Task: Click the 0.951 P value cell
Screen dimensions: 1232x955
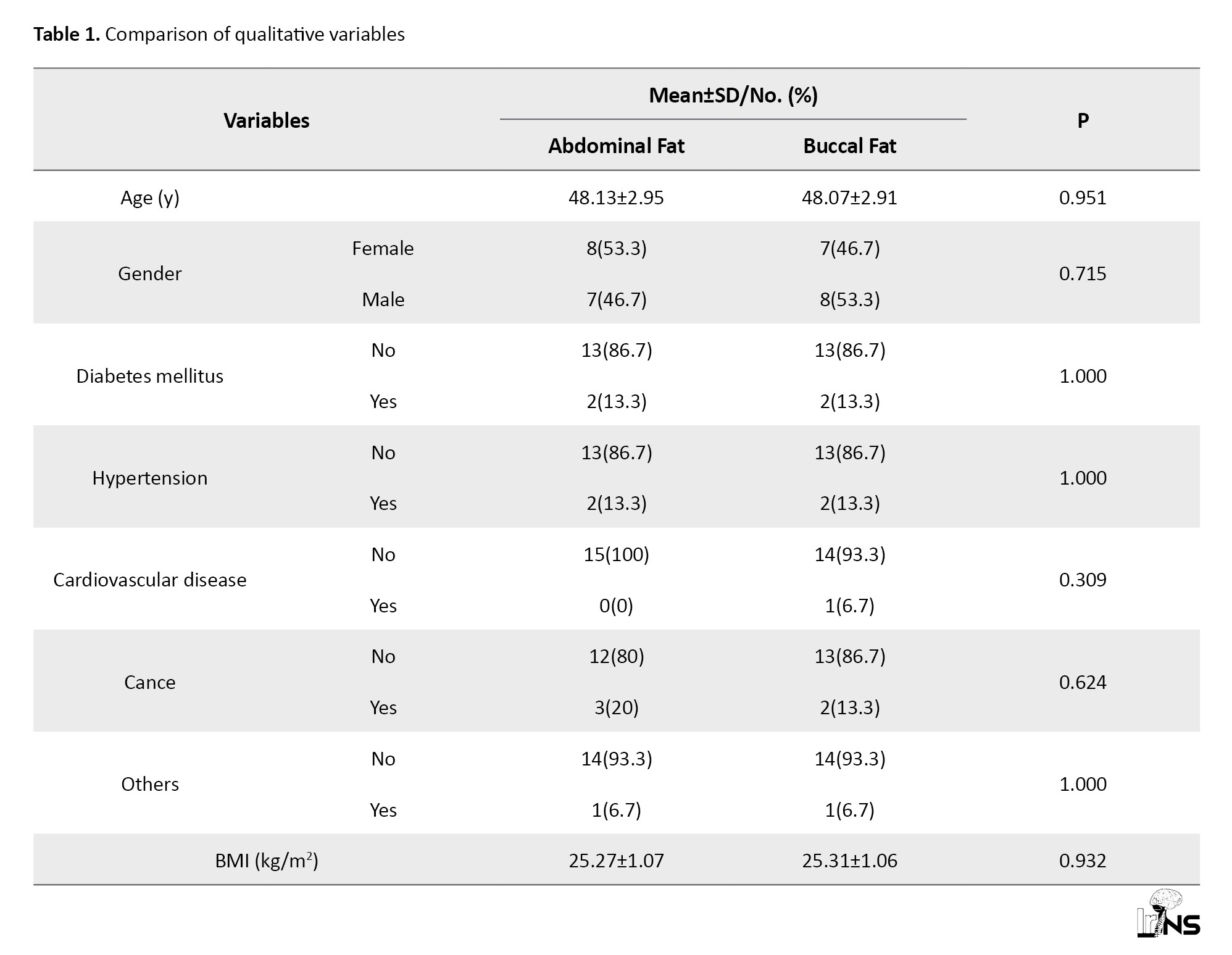Action: tap(1083, 198)
